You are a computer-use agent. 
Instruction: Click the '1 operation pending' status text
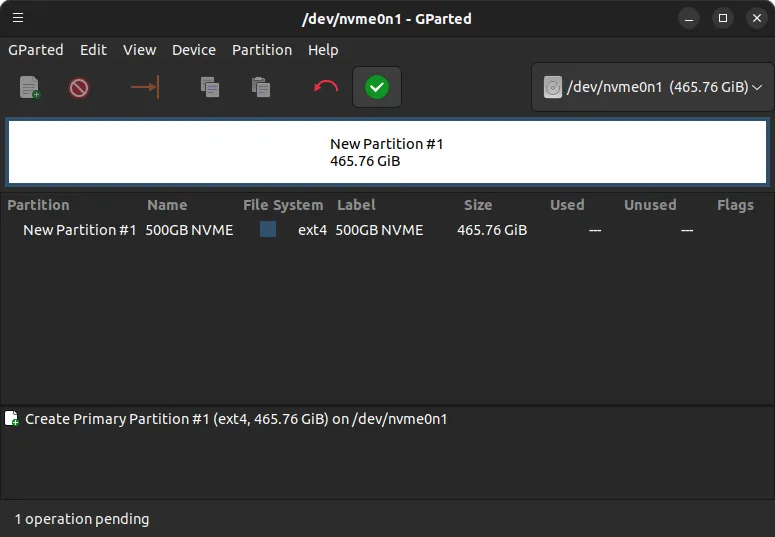point(82,519)
